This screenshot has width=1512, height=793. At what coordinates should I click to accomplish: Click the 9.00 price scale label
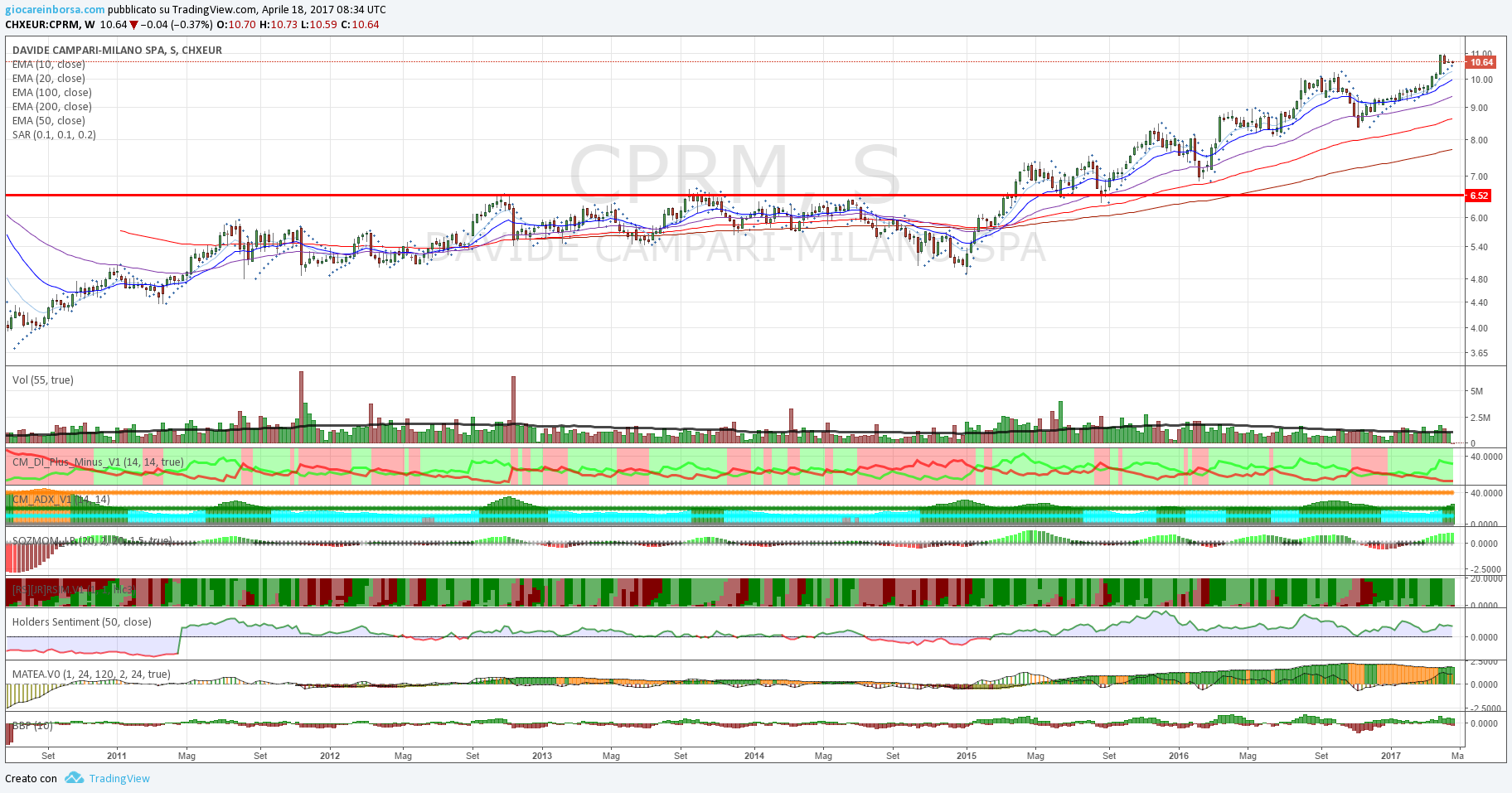coord(1479,108)
